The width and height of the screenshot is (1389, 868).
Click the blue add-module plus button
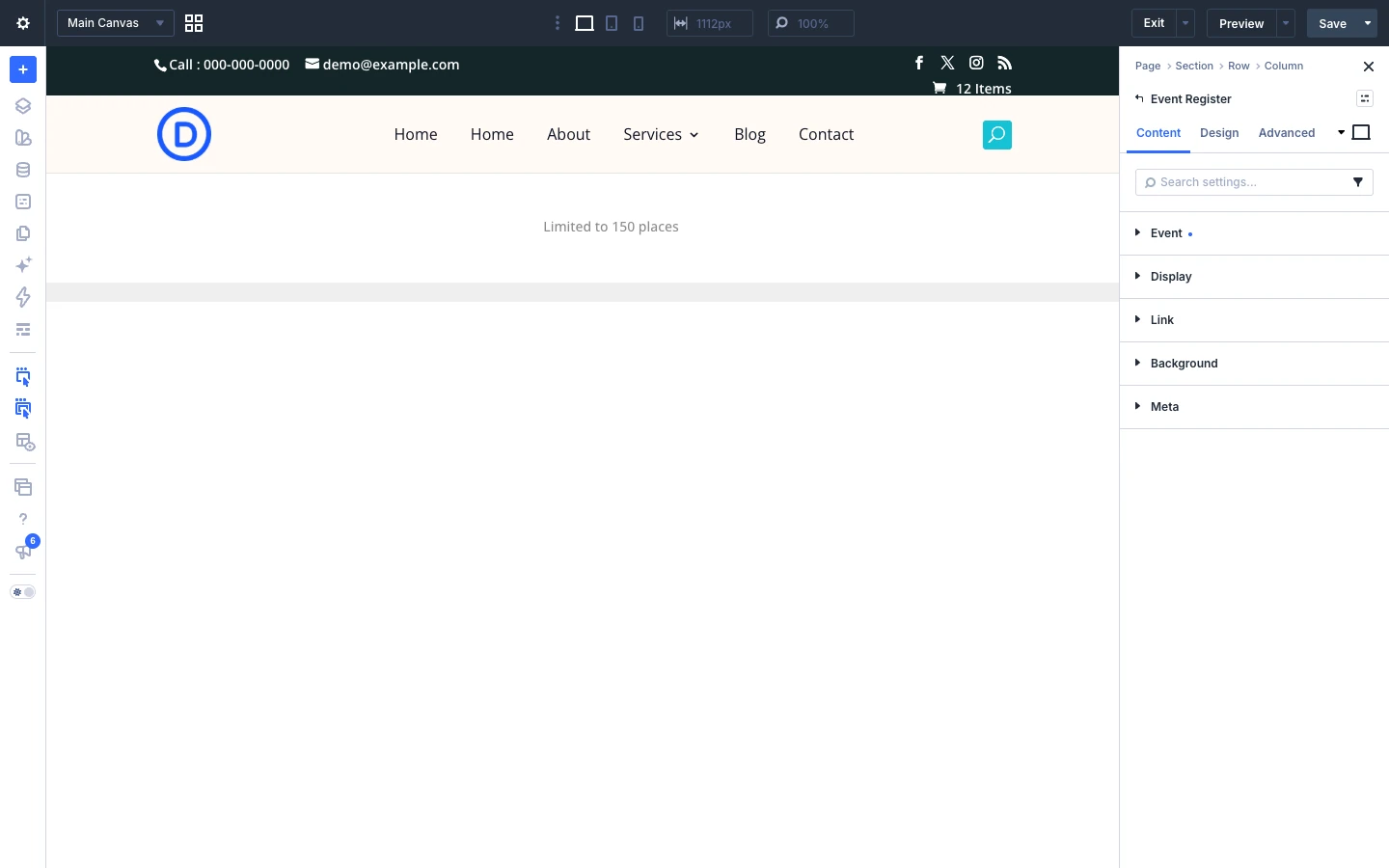pos(23,69)
